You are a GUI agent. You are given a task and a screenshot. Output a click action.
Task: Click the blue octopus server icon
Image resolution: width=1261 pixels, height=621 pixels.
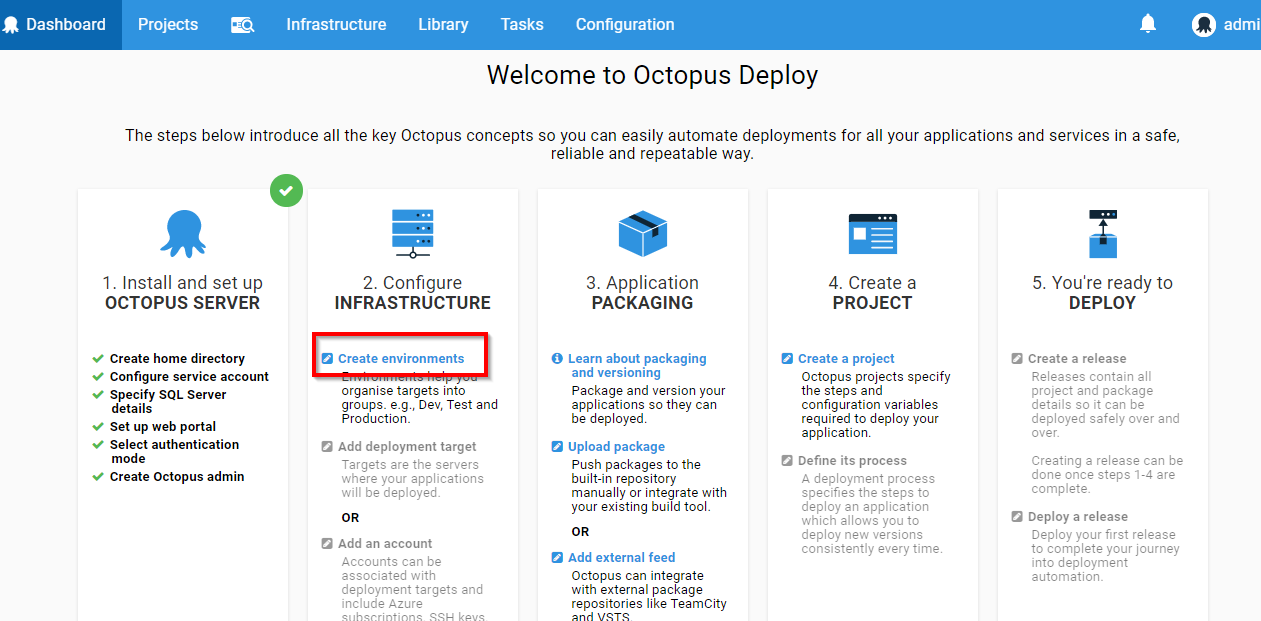pos(182,233)
